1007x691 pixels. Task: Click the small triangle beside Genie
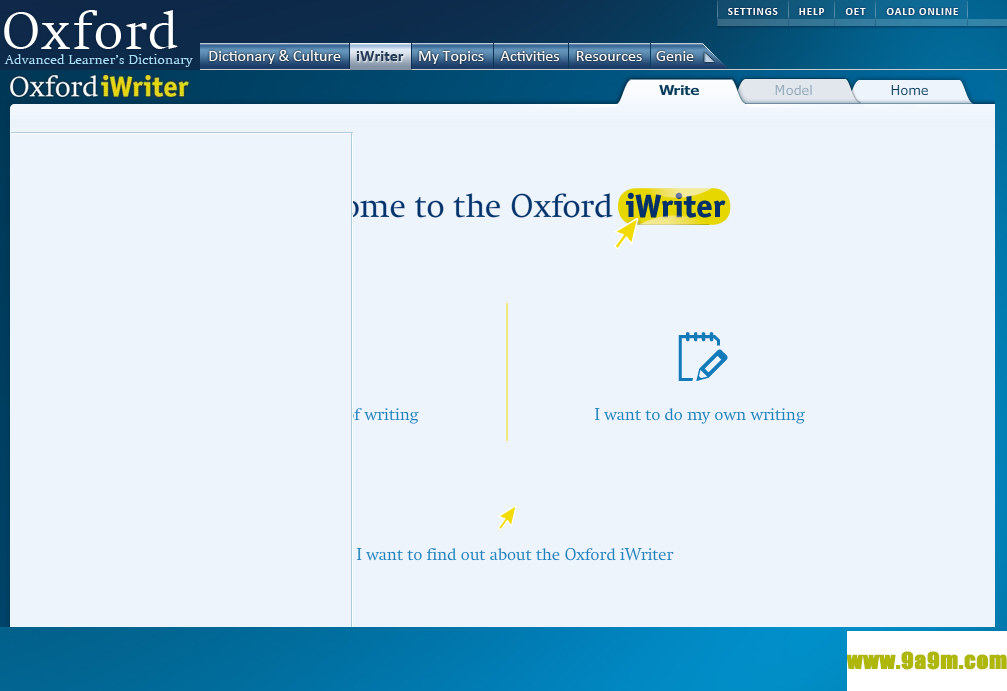click(x=710, y=57)
